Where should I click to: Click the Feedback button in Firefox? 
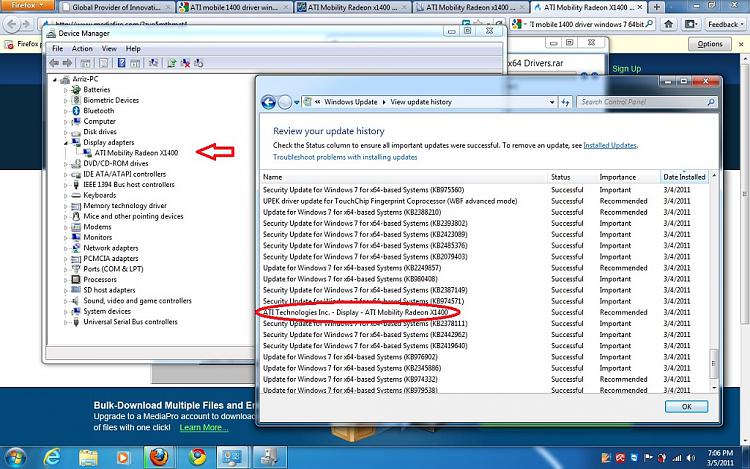point(726,24)
